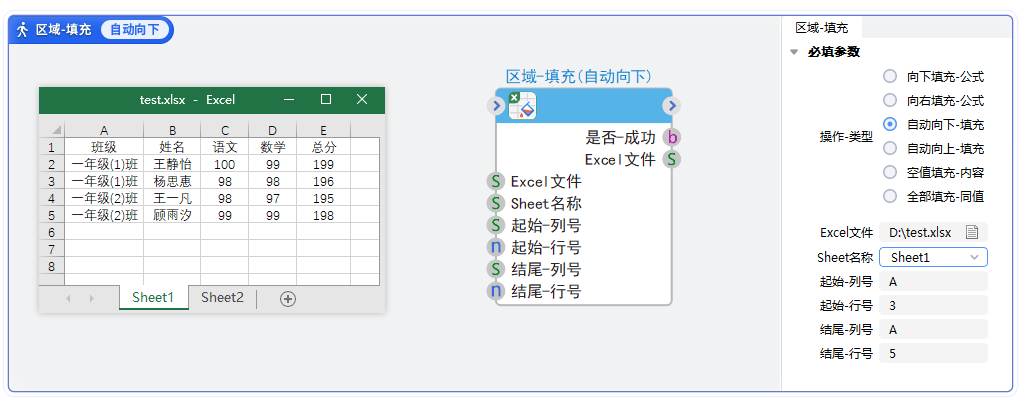Viewport: 1028px width, 408px height.
Task: Select the 自动向上-填充 radio option
Action: coord(890,148)
